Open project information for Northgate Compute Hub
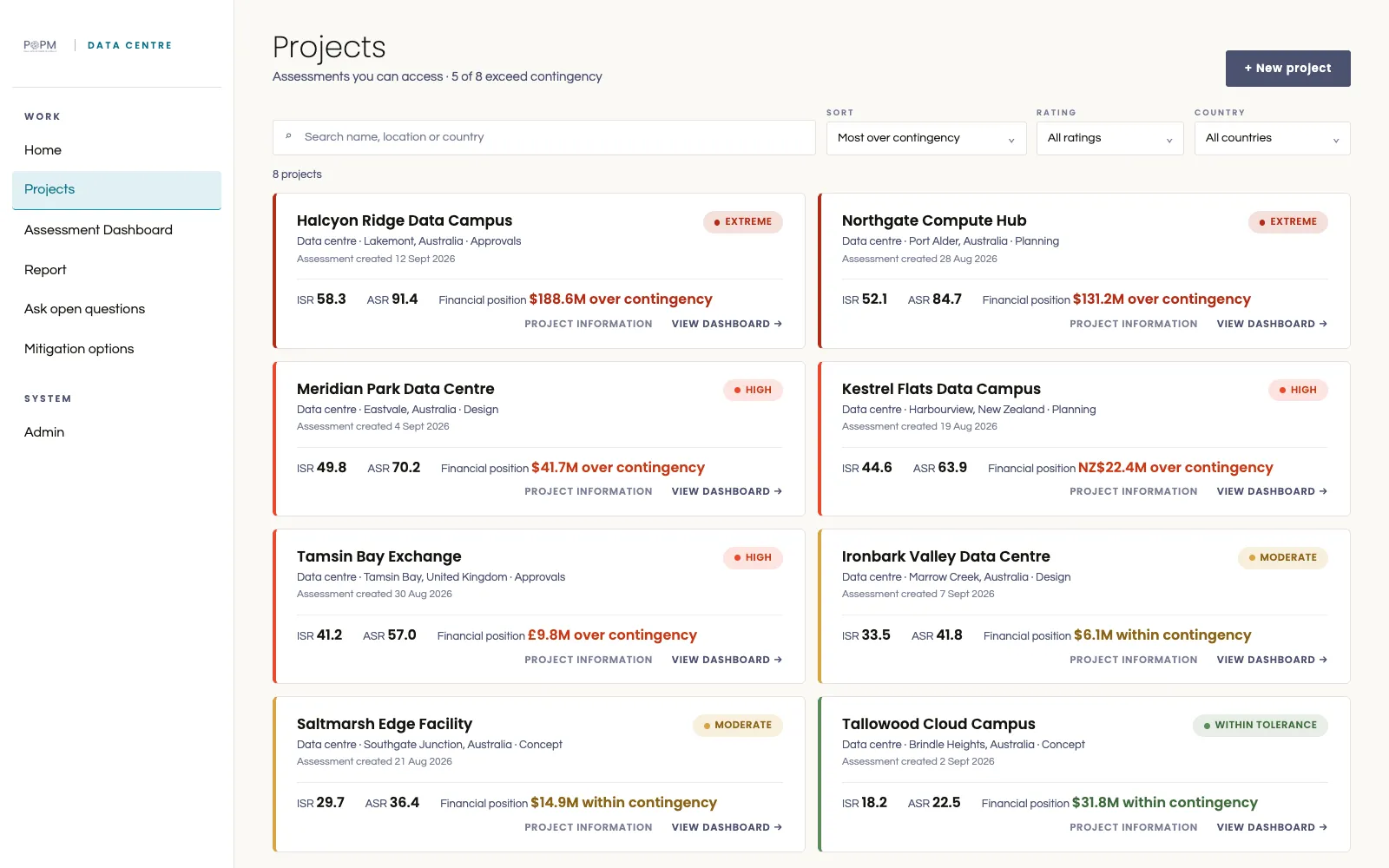The height and width of the screenshot is (868, 1389). (1133, 324)
